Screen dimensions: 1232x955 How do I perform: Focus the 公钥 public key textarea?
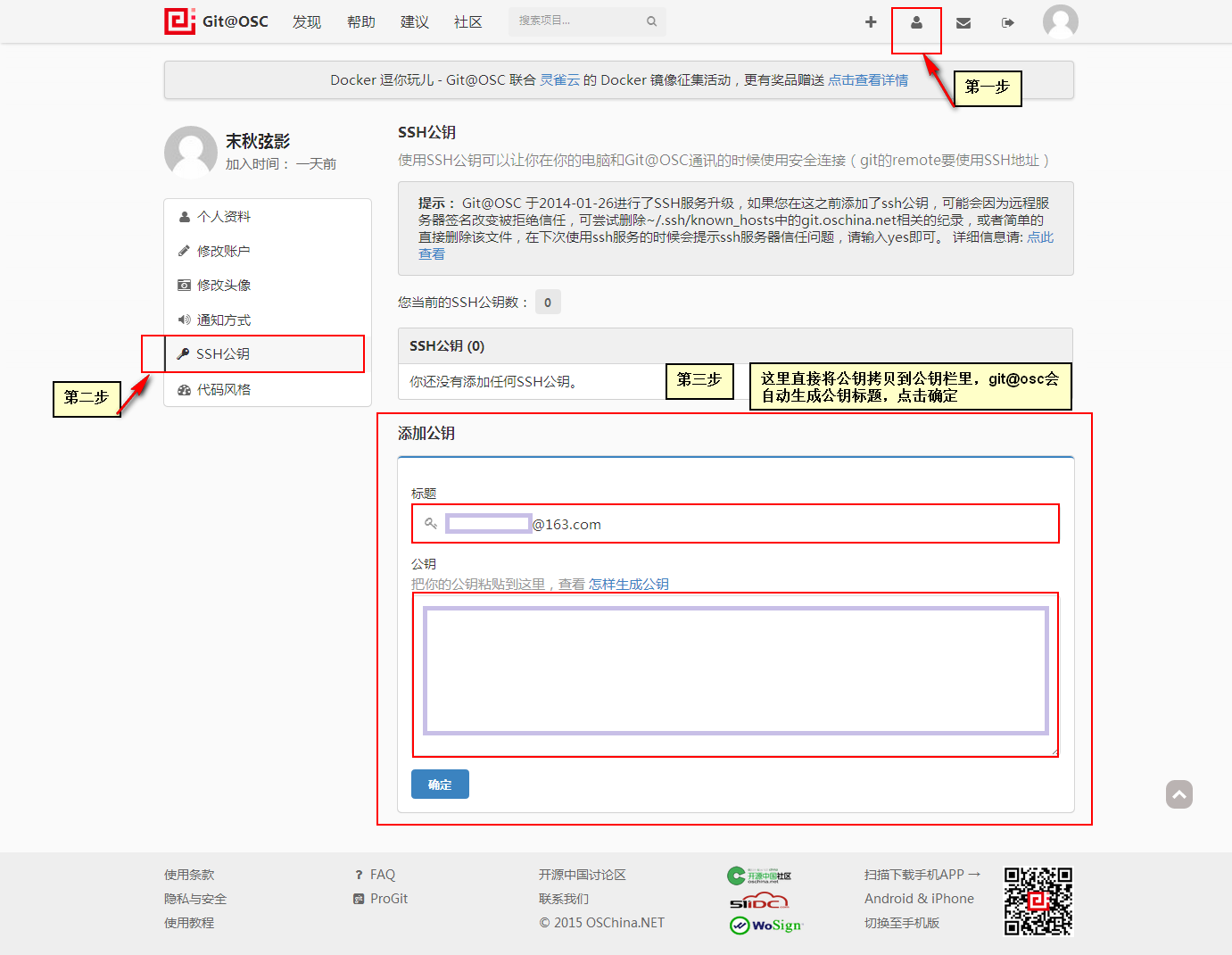tap(735, 674)
